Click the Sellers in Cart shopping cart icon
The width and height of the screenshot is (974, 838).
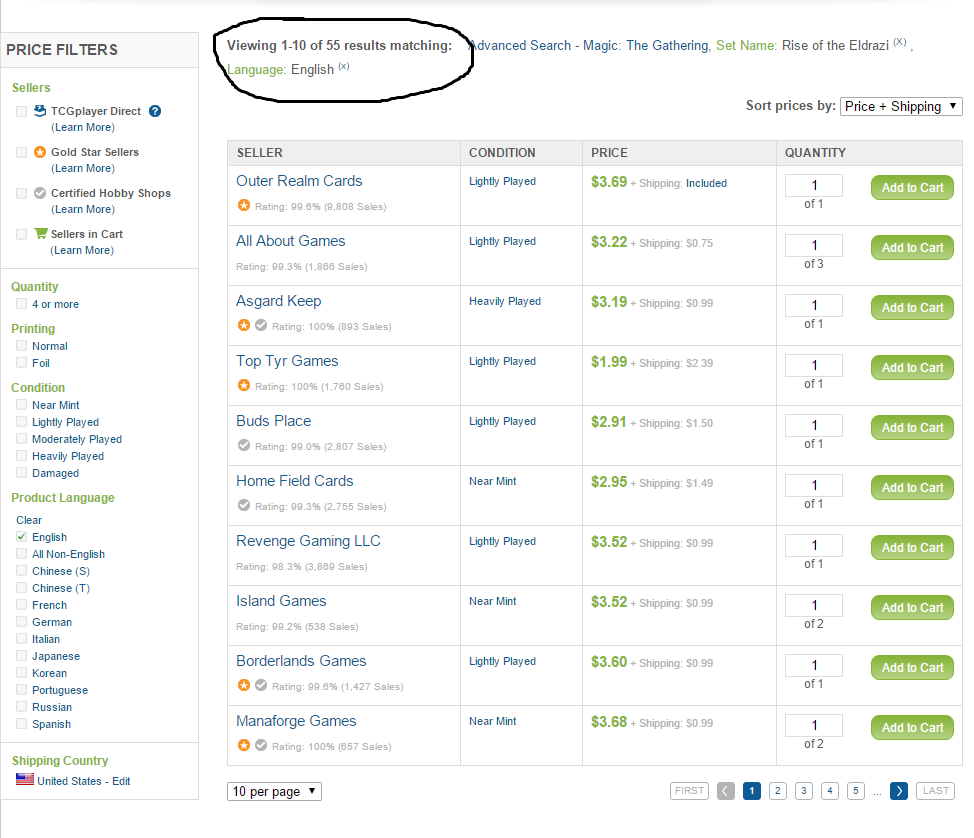click(41, 234)
